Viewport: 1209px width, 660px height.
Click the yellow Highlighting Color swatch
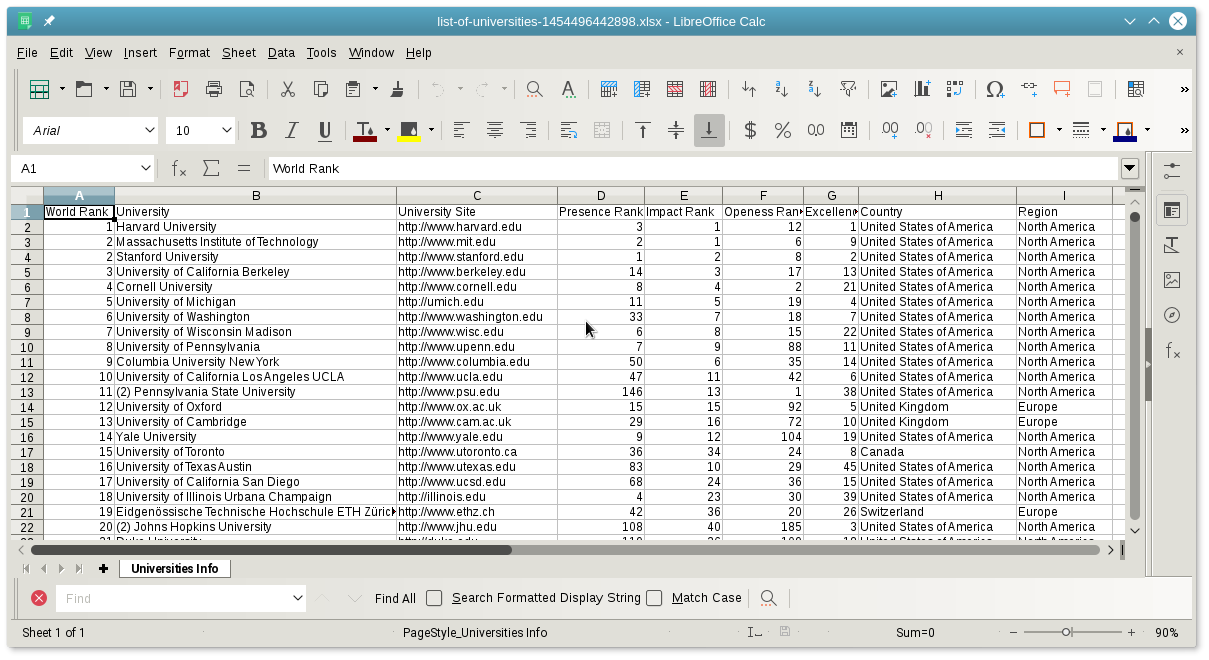(x=409, y=130)
